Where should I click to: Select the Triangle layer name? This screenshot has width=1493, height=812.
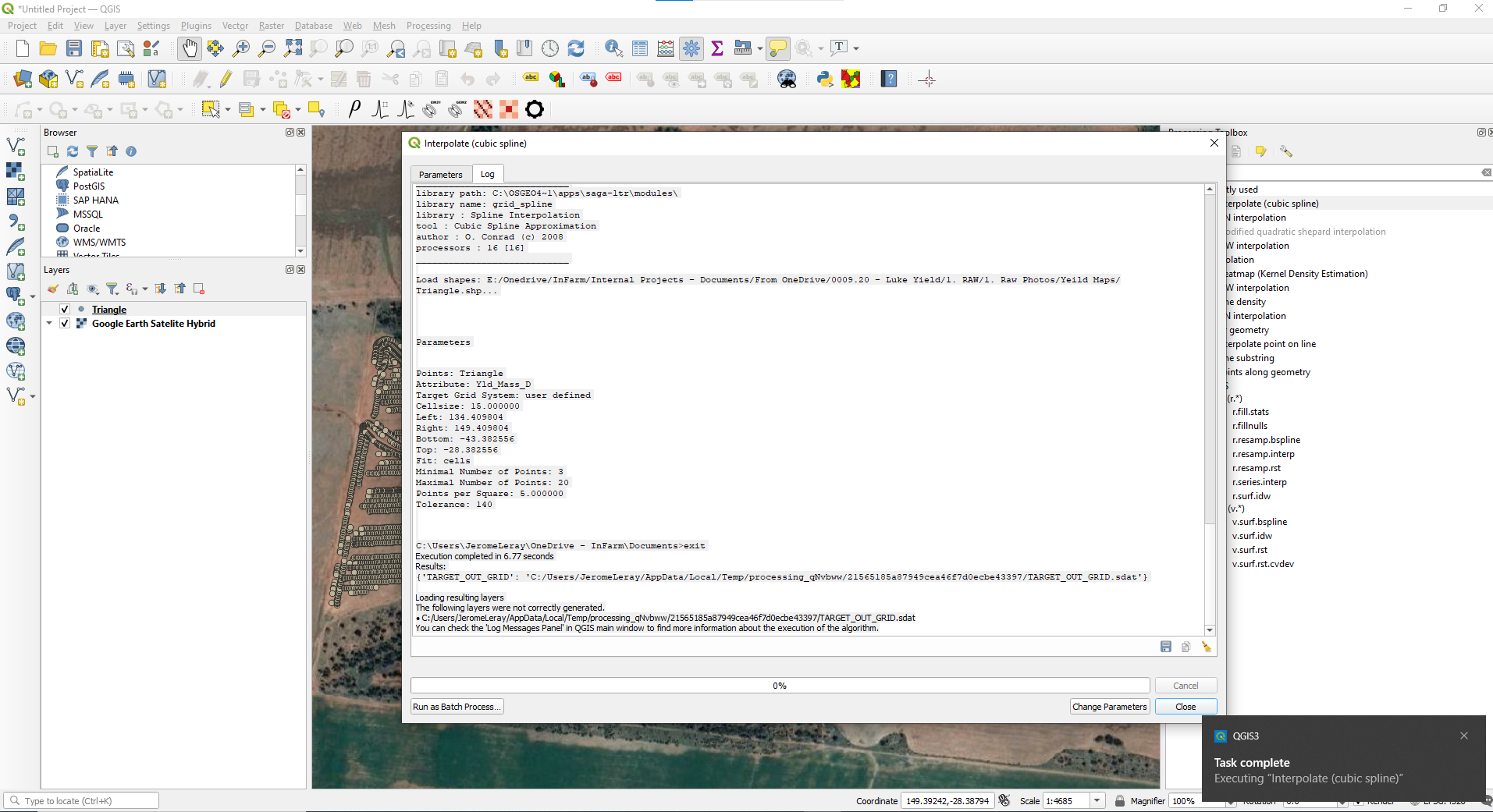pos(109,310)
